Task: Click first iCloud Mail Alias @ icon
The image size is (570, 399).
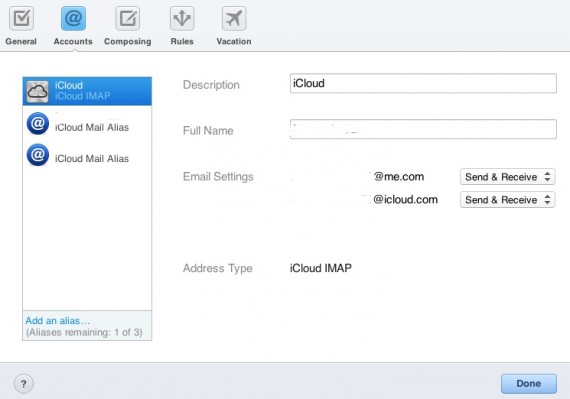Action: pyautogui.click(x=38, y=124)
